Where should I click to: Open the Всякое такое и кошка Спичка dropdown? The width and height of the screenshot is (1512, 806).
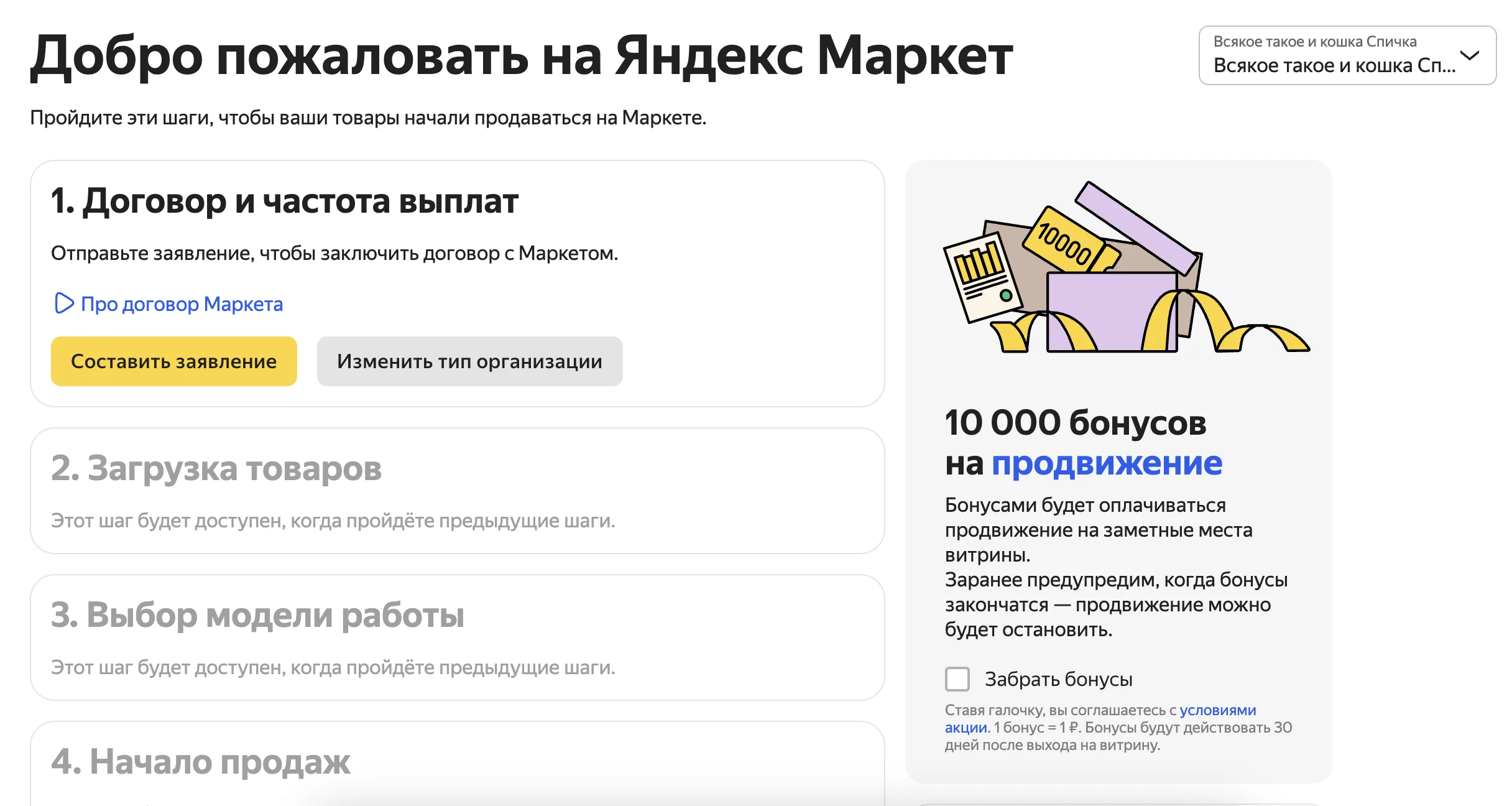(x=1347, y=55)
